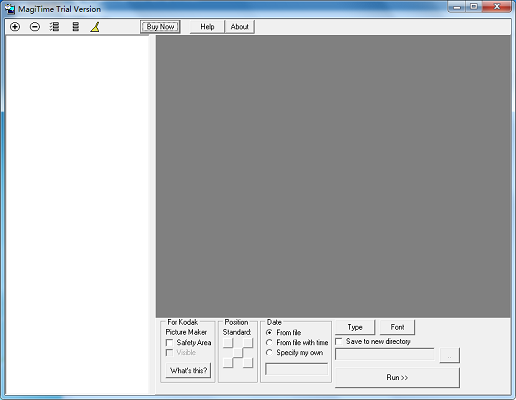516x400 pixels.
Task: Check Save to new directory
Action: (339, 342)
